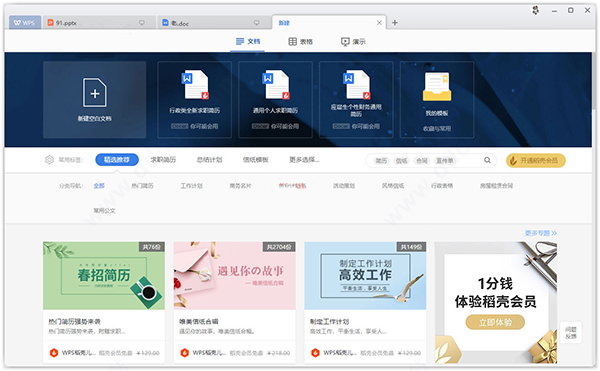Open the 问题反馈 feedback button
600x371 pixels.
pos(571,332)
